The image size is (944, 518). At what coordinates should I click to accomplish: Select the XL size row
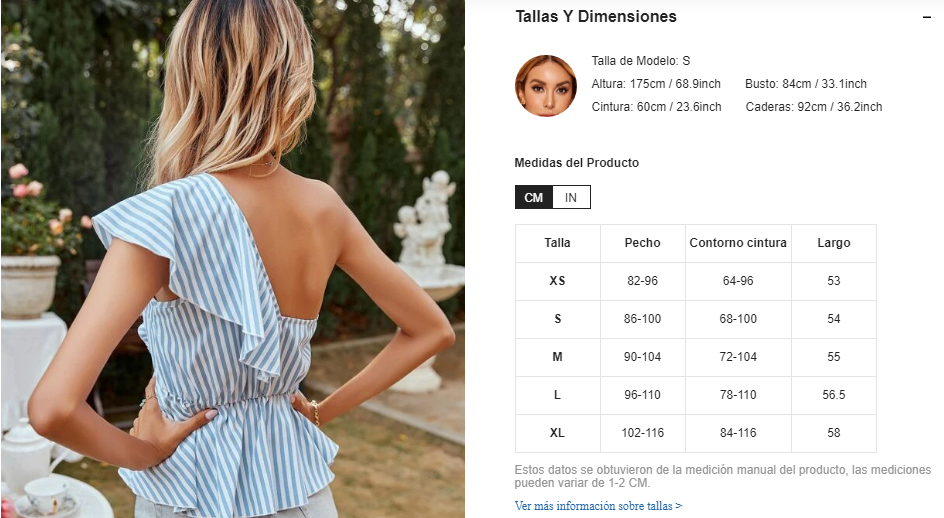(x=695, y=433)
